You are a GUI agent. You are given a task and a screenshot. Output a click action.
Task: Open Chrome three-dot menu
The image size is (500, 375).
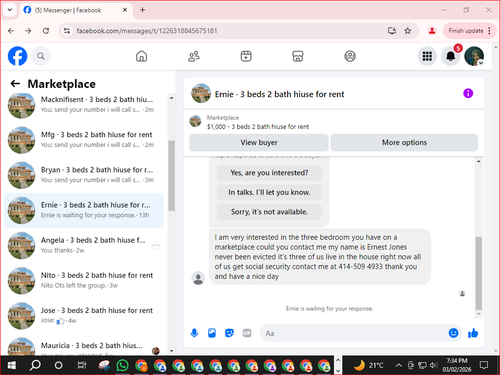coord(489,31)
